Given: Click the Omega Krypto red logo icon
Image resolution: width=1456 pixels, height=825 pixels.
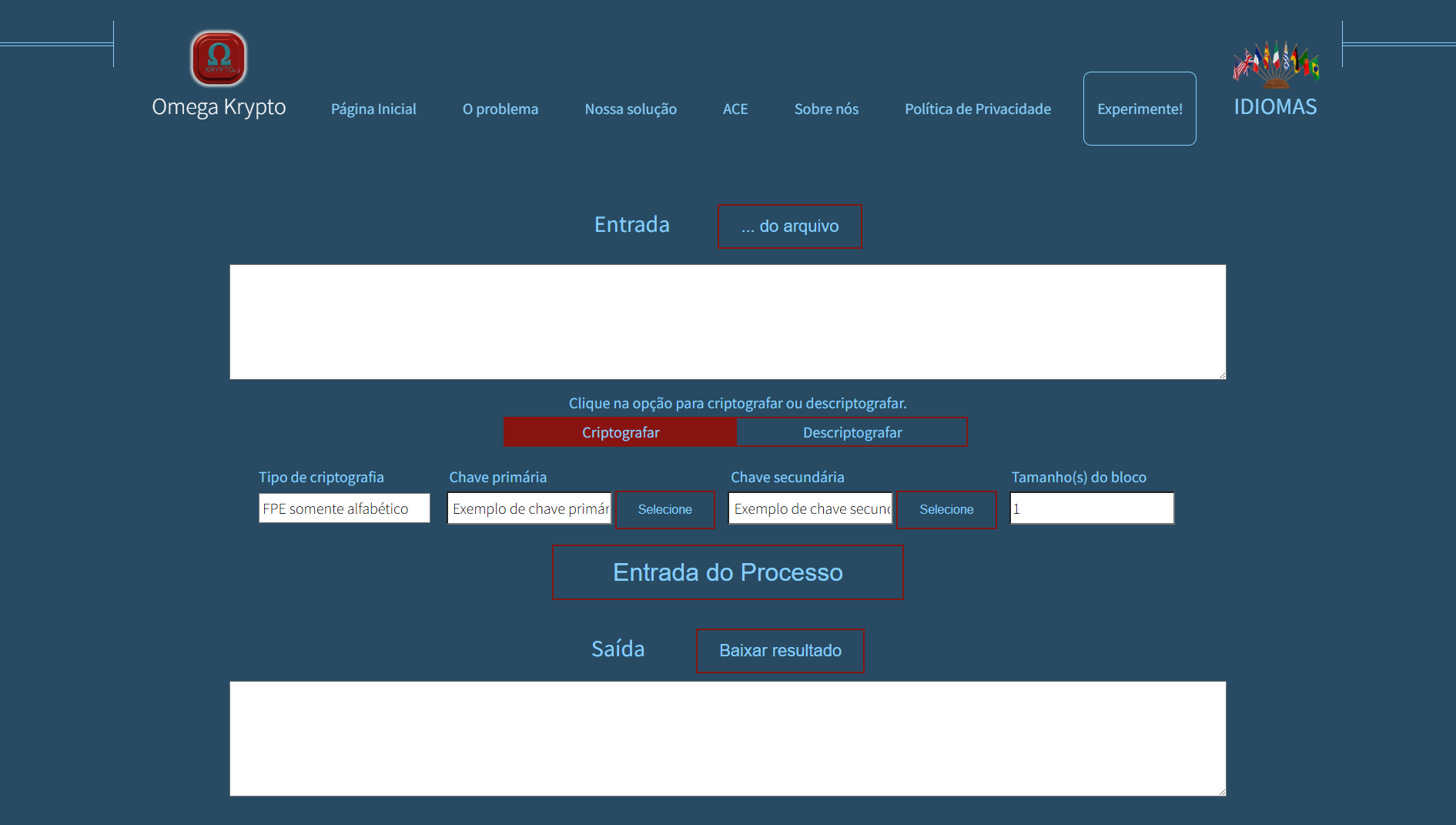Looking at the screenshot, I should (x=219, y=59).
